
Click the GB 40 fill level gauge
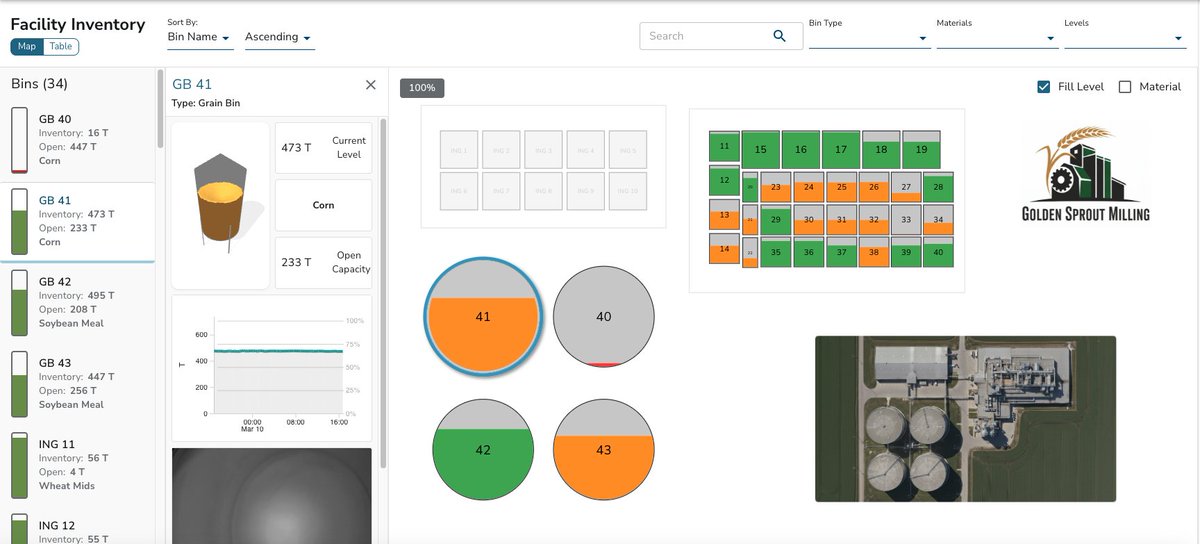(x=19, y=141)
